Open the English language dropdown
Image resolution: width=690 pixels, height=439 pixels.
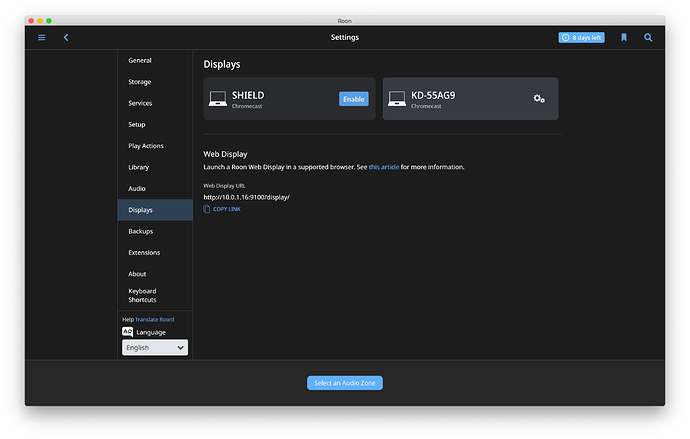tap(155, 348)
